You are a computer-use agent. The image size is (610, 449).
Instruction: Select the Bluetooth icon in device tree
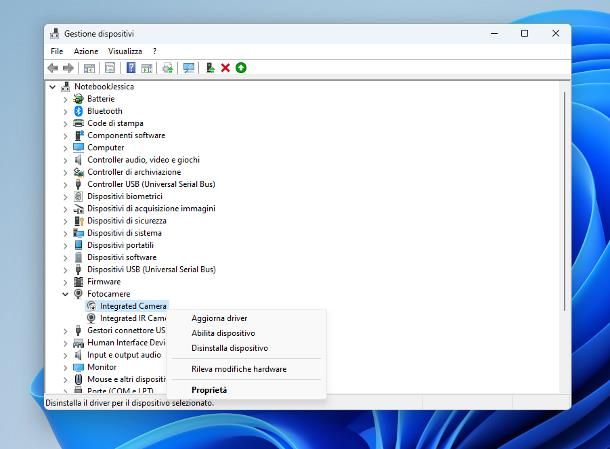(78, 111)
